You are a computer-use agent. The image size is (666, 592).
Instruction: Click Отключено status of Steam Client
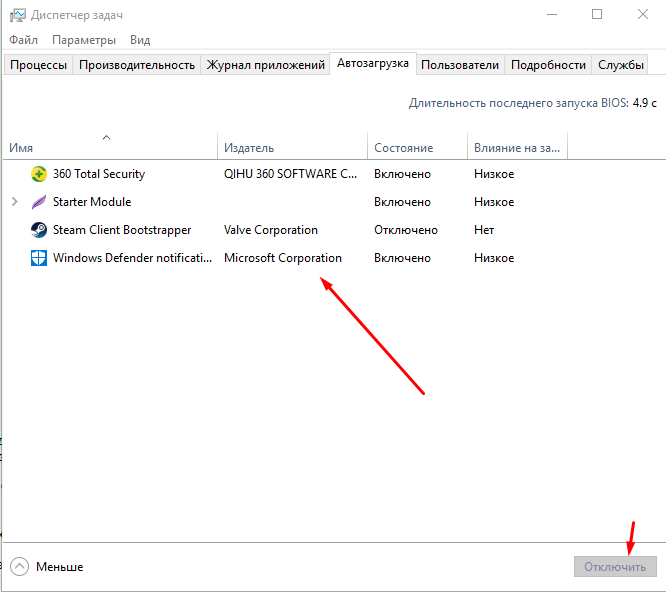(x=406, y=230)
